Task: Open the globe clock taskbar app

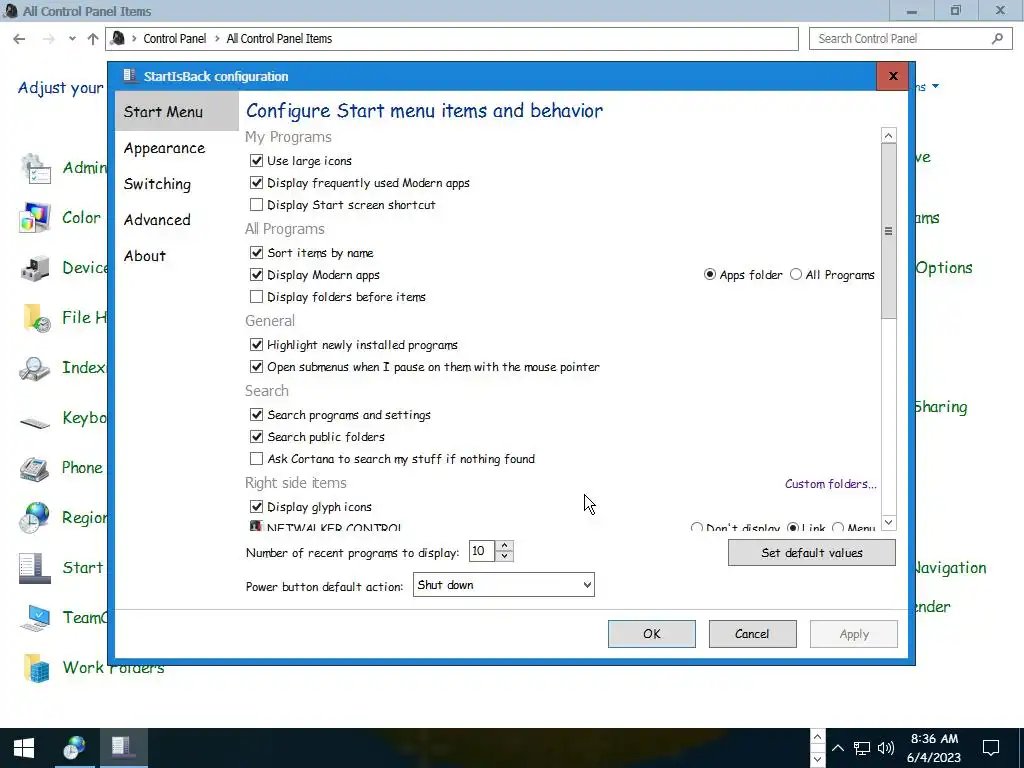Action: pyautogui.click(x=74, y=748)
